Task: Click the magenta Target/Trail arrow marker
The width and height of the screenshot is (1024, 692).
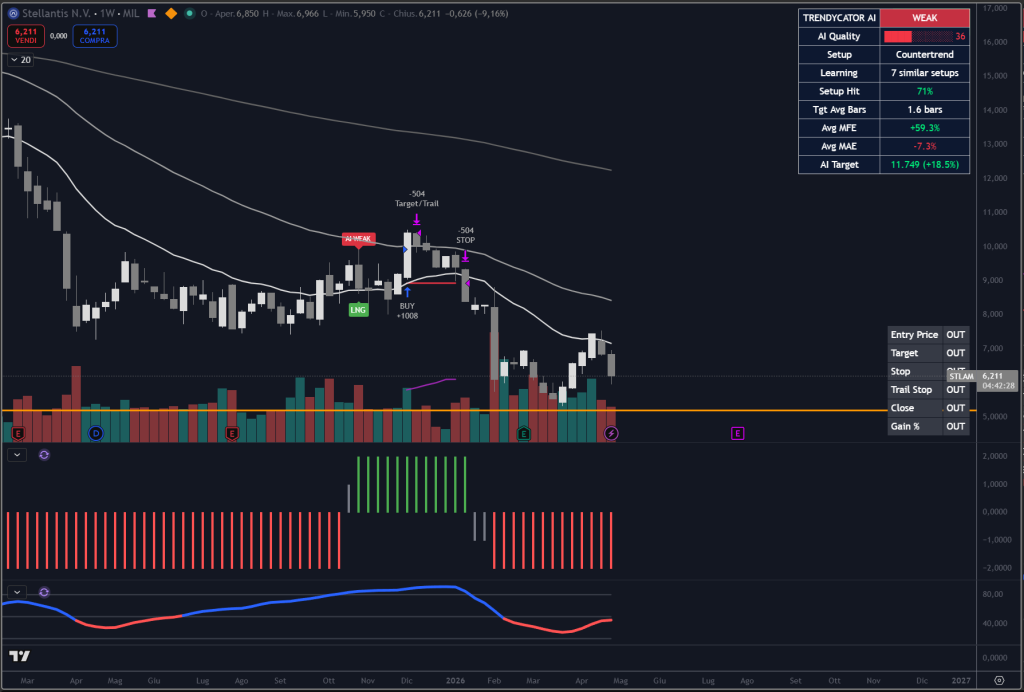Action: click(417, 219)
